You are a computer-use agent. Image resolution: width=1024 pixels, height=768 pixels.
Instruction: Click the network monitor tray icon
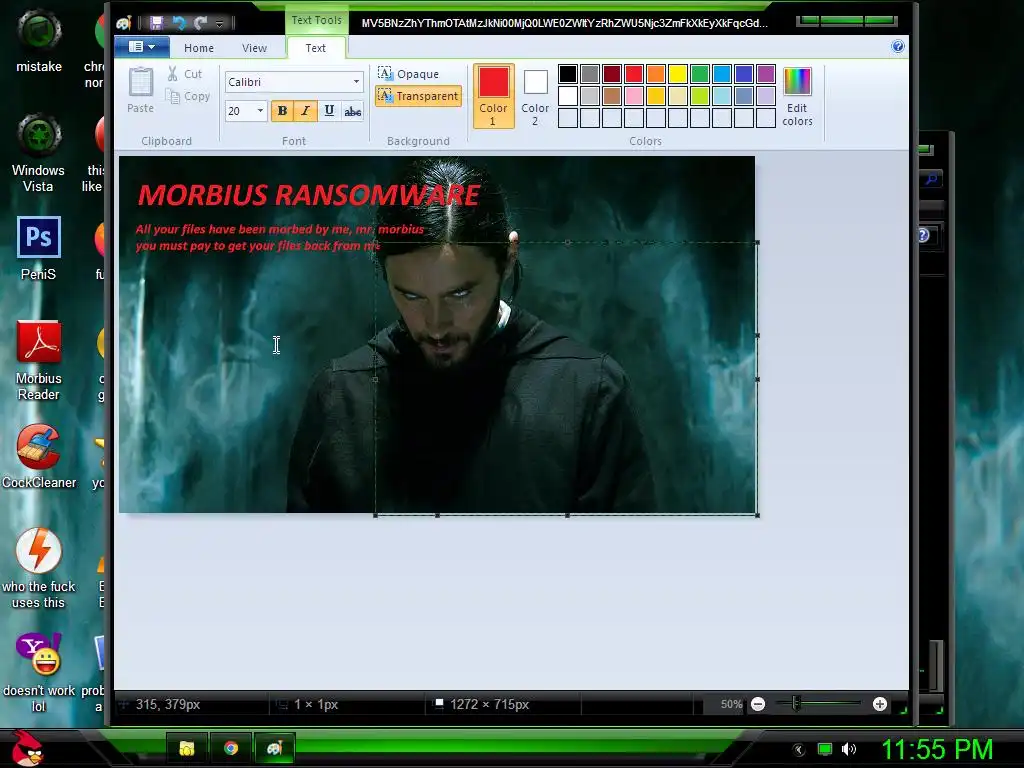[x=825, y=749]
